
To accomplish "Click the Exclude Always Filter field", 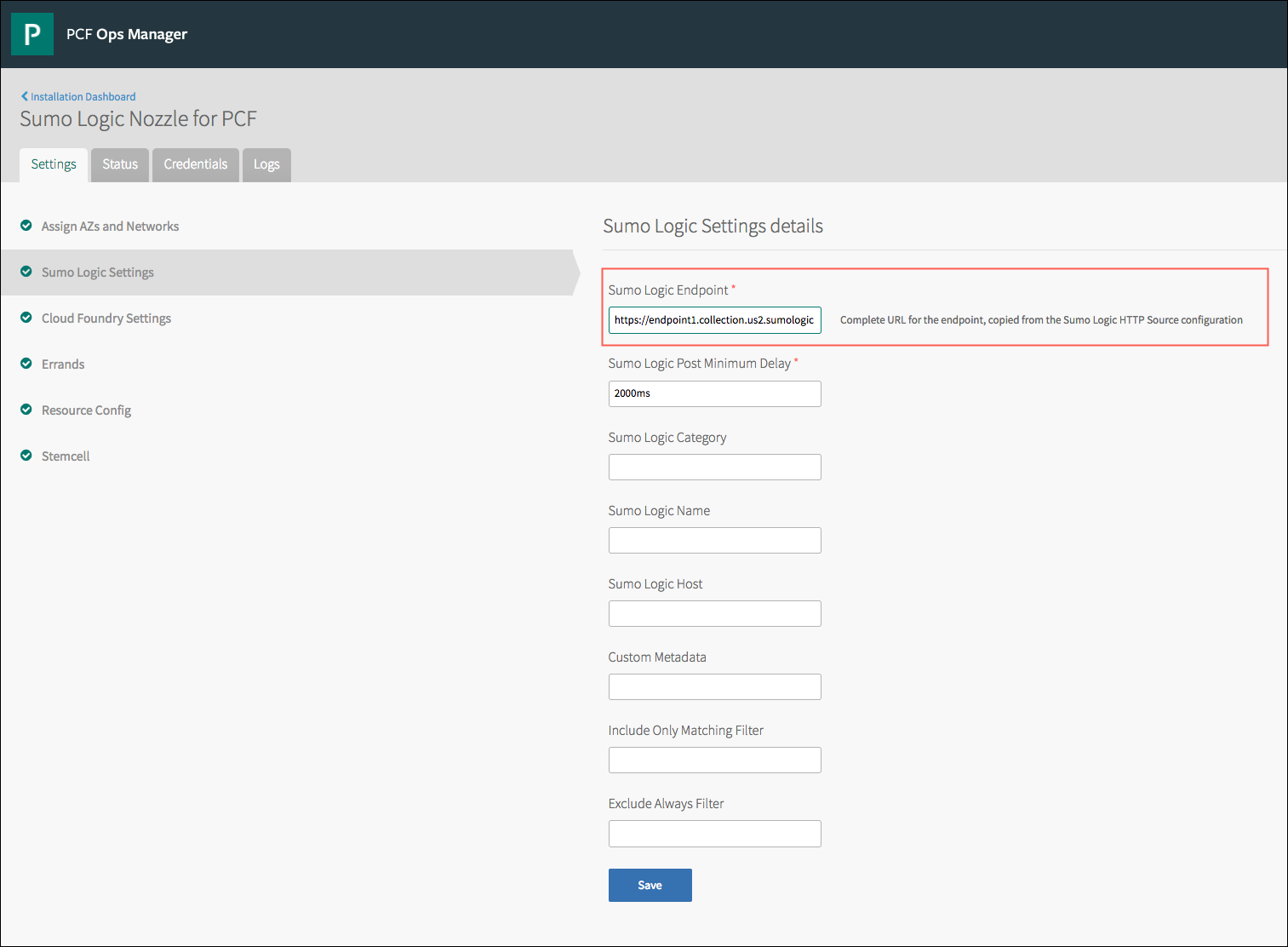I will point(713,833).
